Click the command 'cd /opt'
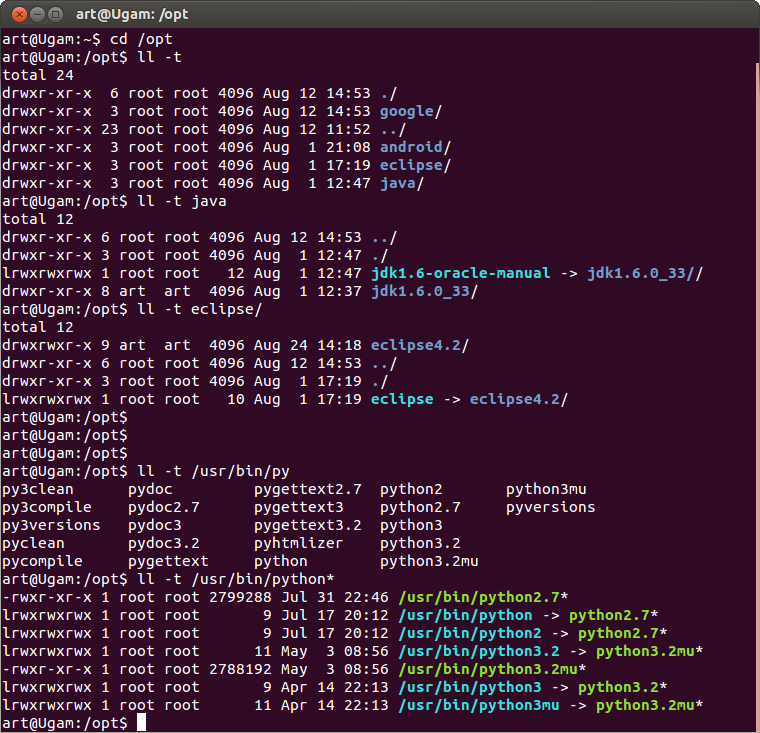 (x=141, y=39)
